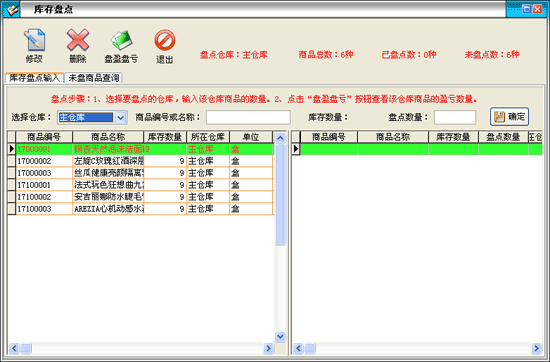Click left table 所在仓库 column header
The height and width of the screenshot is (362, 550).
(208, 137)
